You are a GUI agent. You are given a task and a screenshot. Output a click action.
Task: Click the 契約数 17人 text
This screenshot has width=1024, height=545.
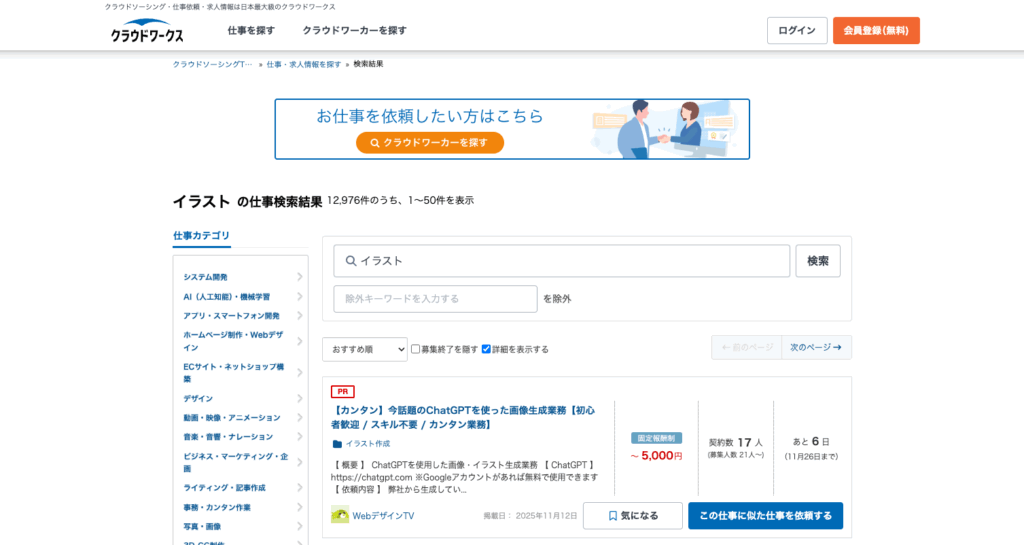tap(735, 443)
